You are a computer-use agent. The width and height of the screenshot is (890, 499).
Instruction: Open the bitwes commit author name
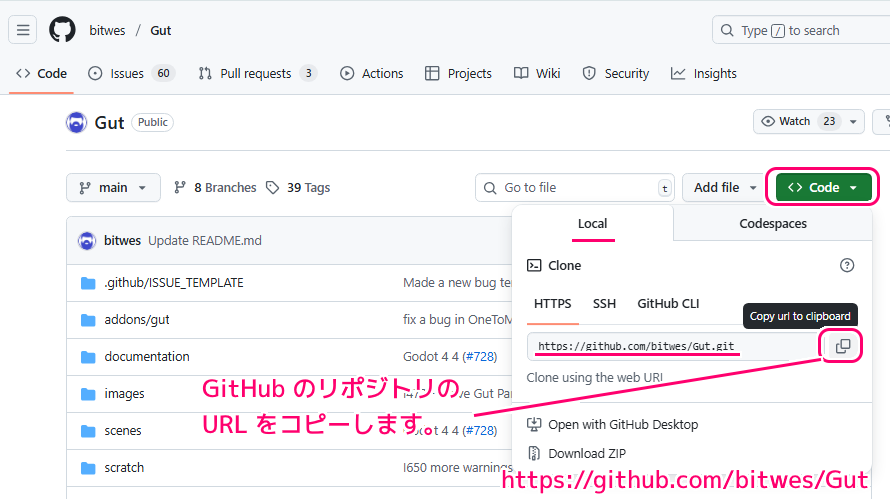[x=122, y=241]
